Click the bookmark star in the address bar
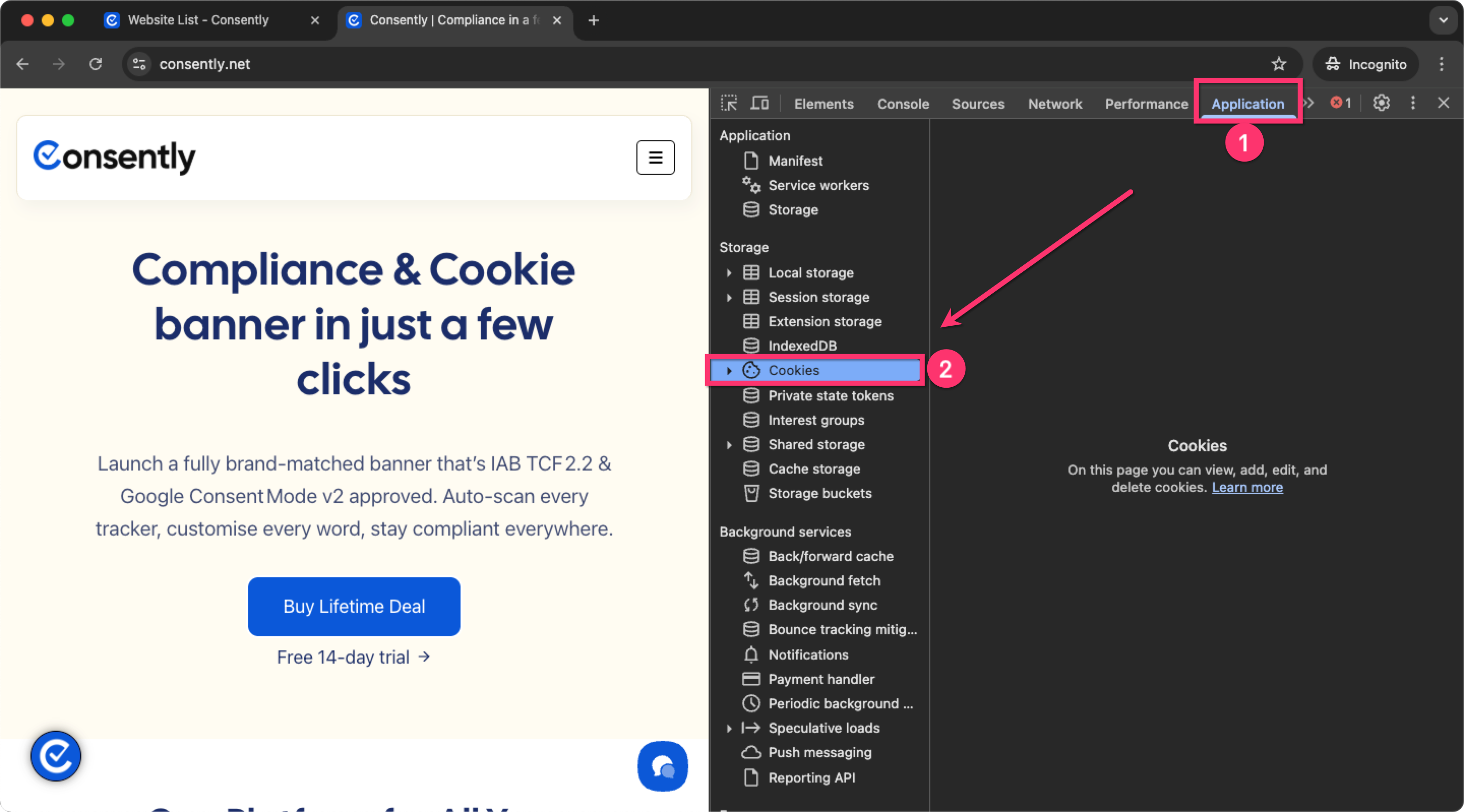Image resolution: width=1464 pixels, height=812 pixels. pyautogui.click(x=1279, y=64)
